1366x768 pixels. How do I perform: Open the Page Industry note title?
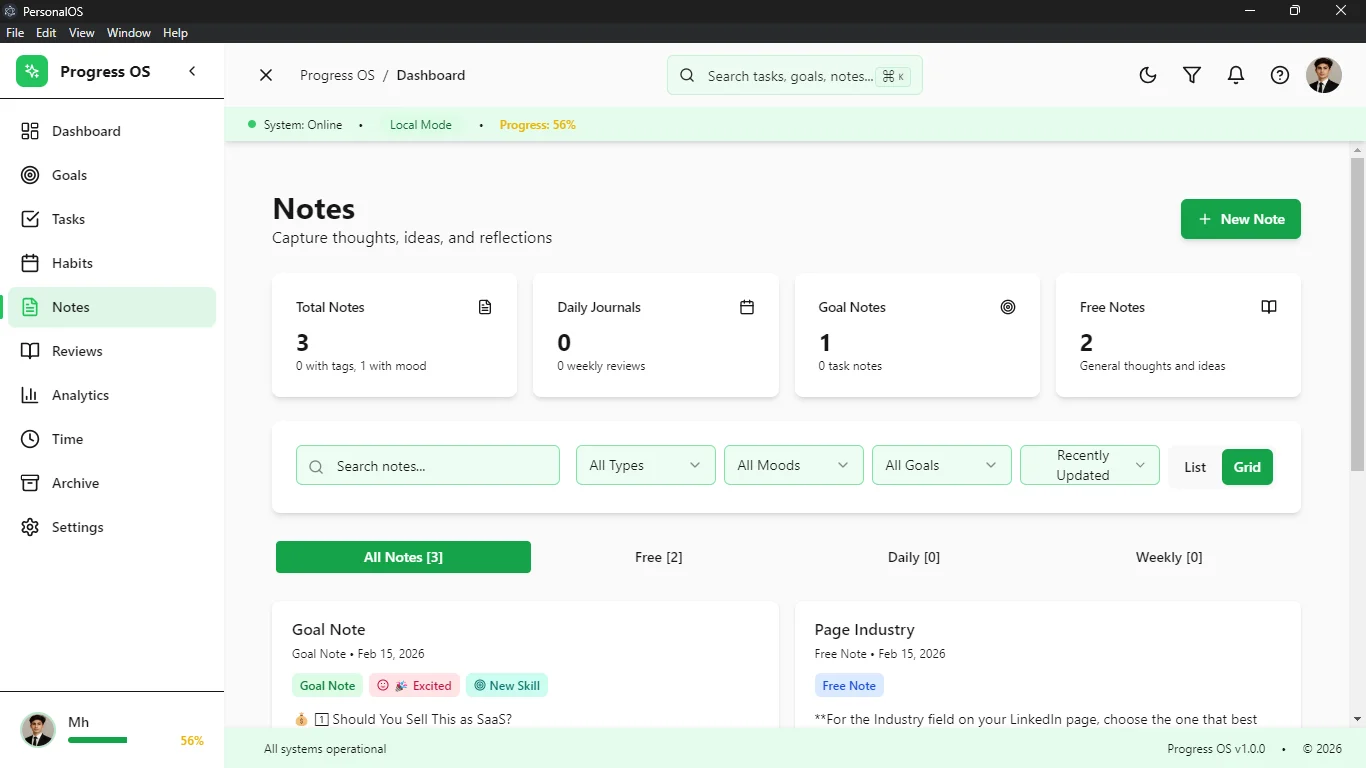(x=865, y=630)
